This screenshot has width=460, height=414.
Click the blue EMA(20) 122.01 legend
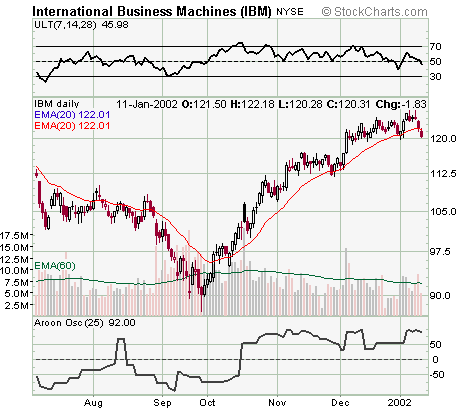[72, 115]
